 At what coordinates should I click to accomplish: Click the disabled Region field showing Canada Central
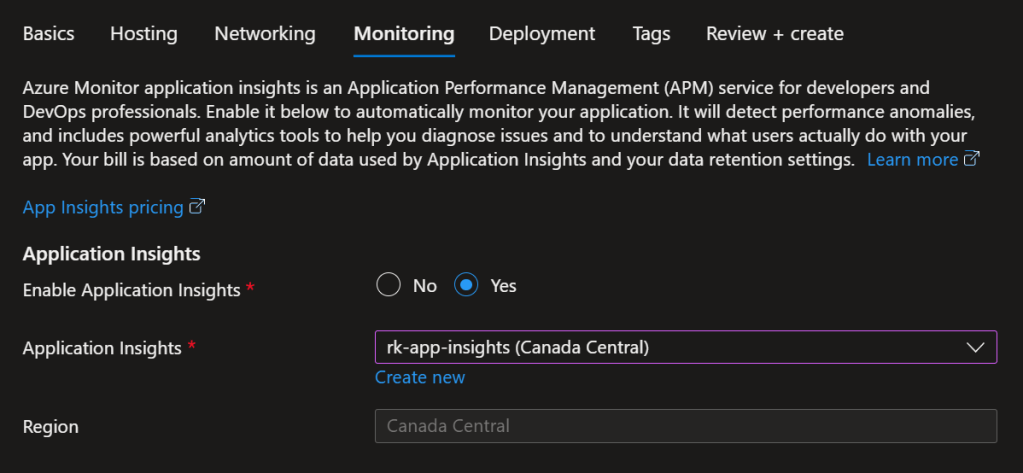[x=685, y=426]
